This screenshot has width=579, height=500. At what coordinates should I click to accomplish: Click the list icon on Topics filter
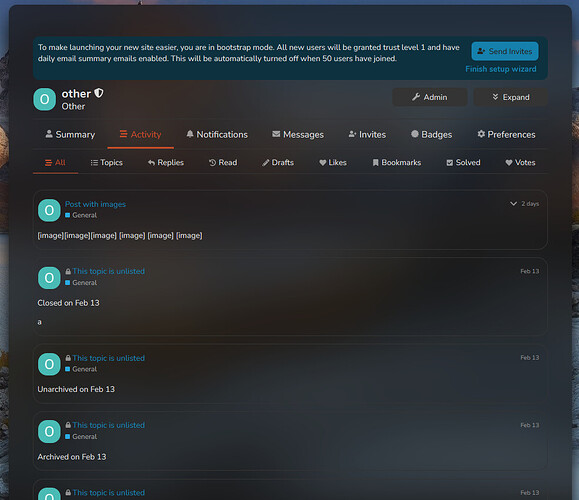pos(94,162)
